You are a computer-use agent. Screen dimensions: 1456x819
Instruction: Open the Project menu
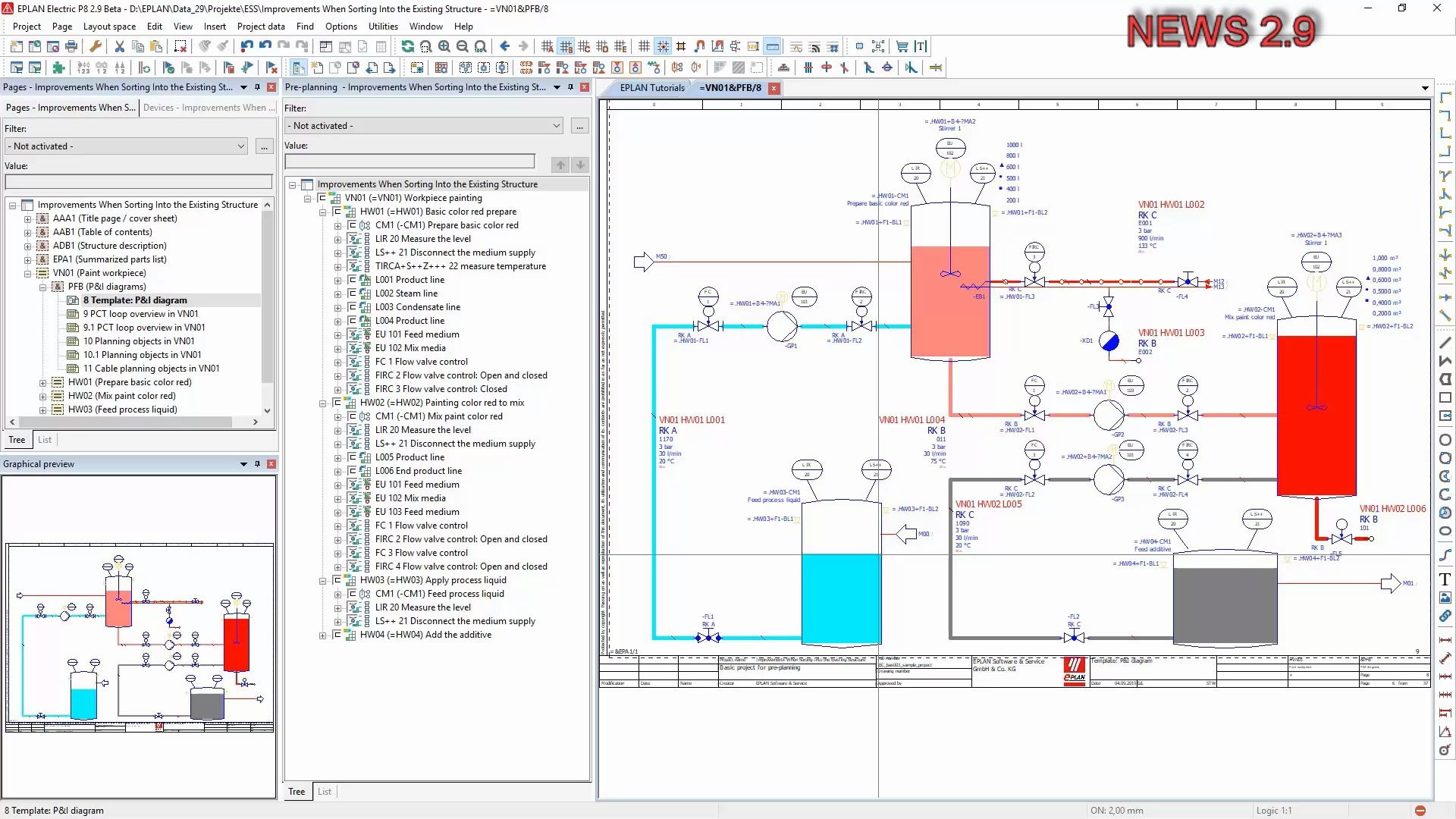point(27,26)
